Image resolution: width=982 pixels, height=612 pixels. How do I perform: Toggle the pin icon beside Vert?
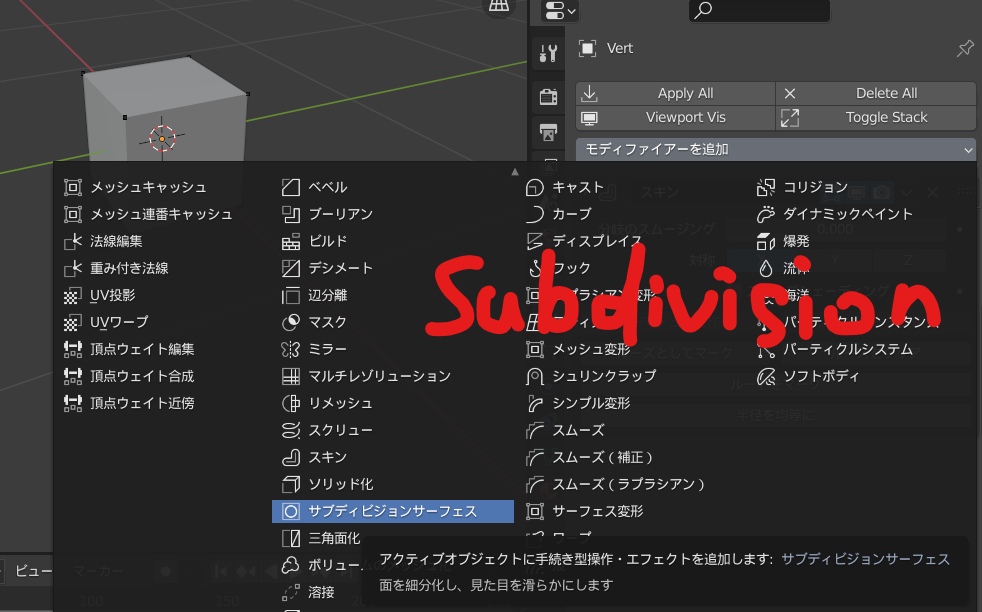click(965, 48)
